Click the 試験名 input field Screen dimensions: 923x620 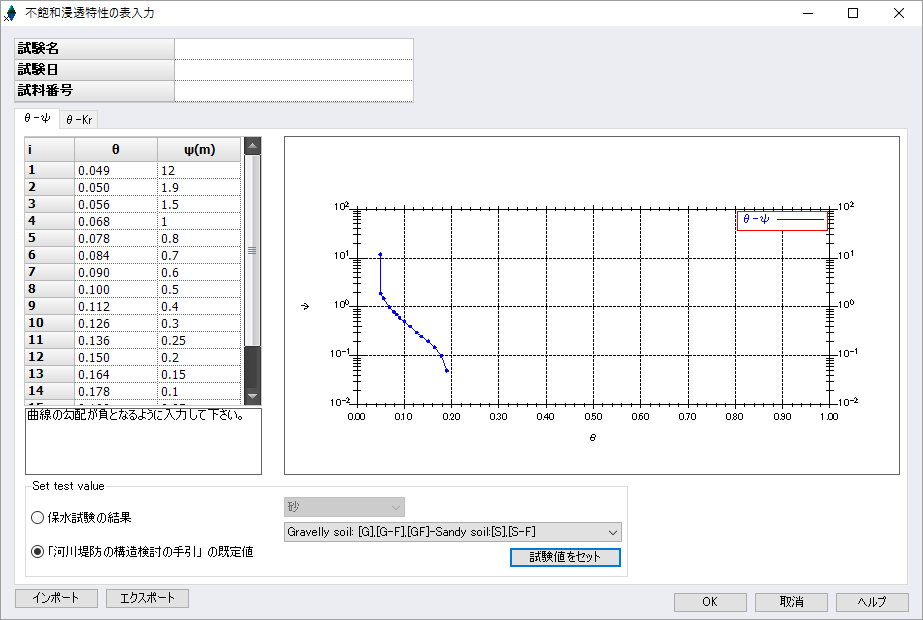tap(294, 49)
